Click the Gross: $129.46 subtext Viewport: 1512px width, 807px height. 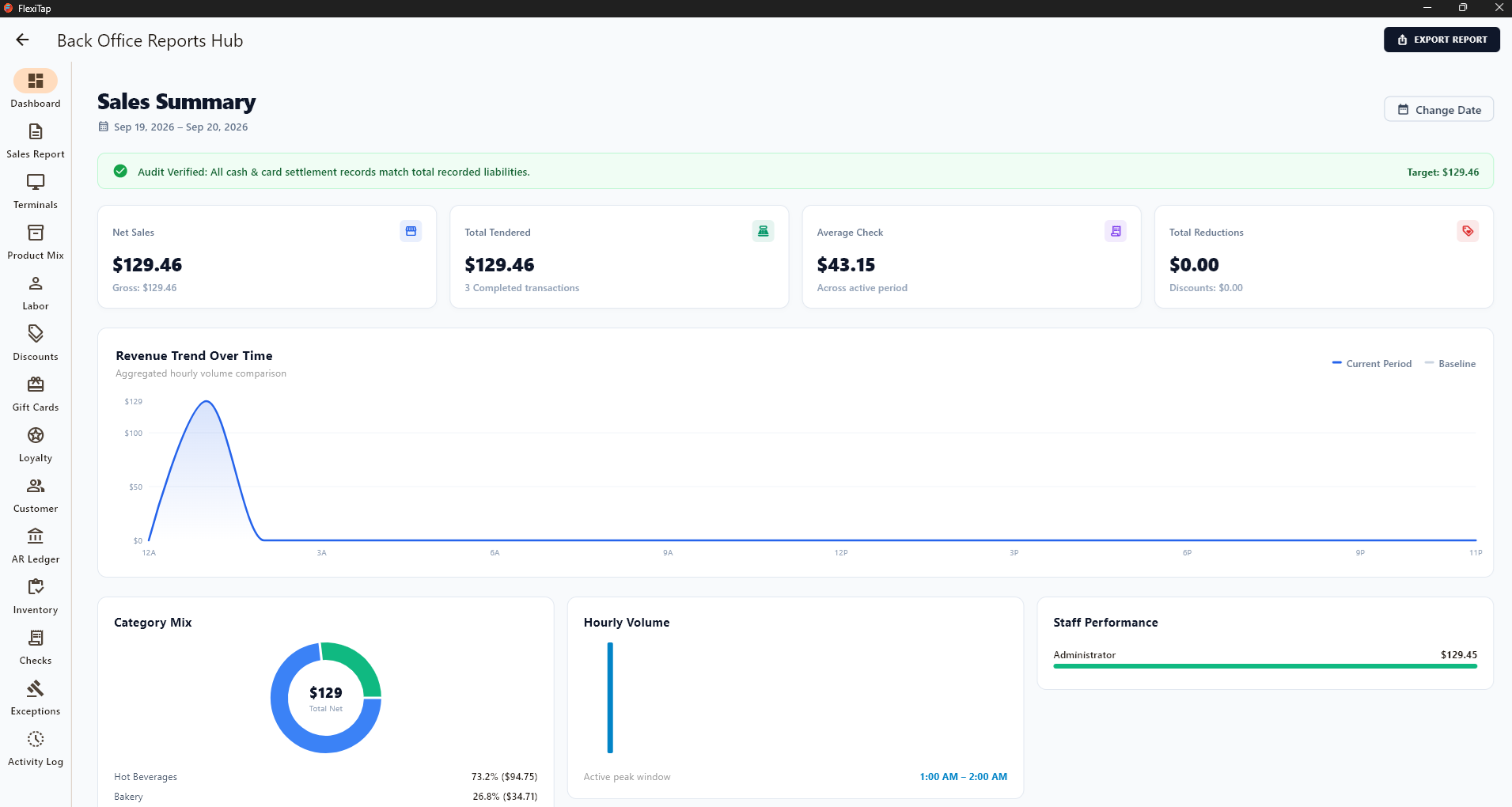point(145,288)
